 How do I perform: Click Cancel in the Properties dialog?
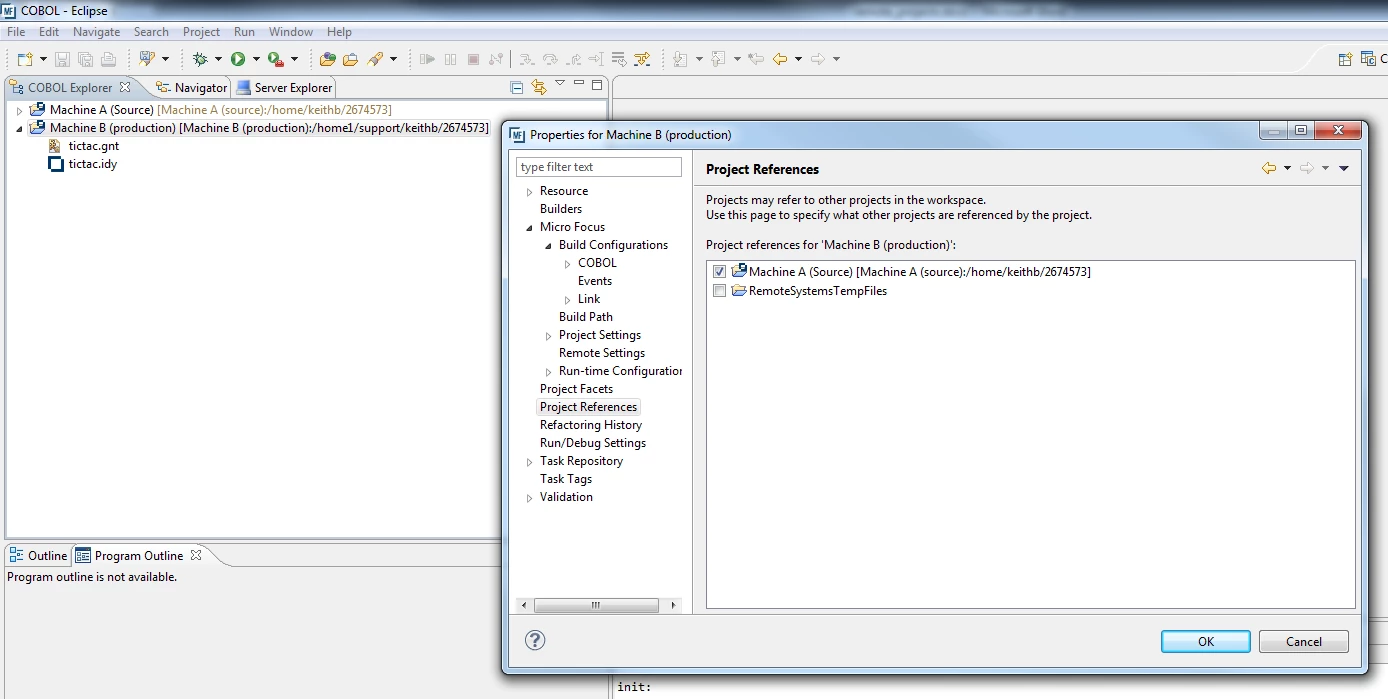click(1304, 642)
